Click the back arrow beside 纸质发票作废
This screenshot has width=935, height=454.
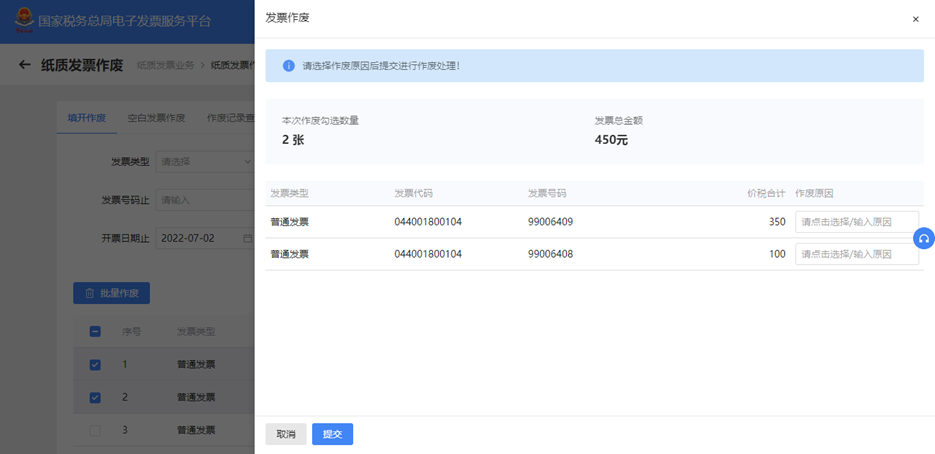(x=24, y=65)
